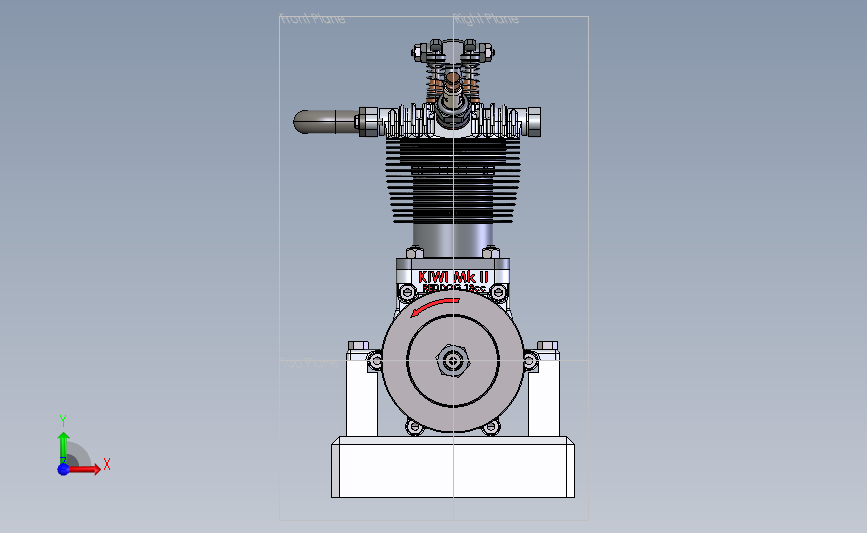Click the bottom-left crankcase cover screw
This screenshot has height=533, width=867.
coord(415,427)
